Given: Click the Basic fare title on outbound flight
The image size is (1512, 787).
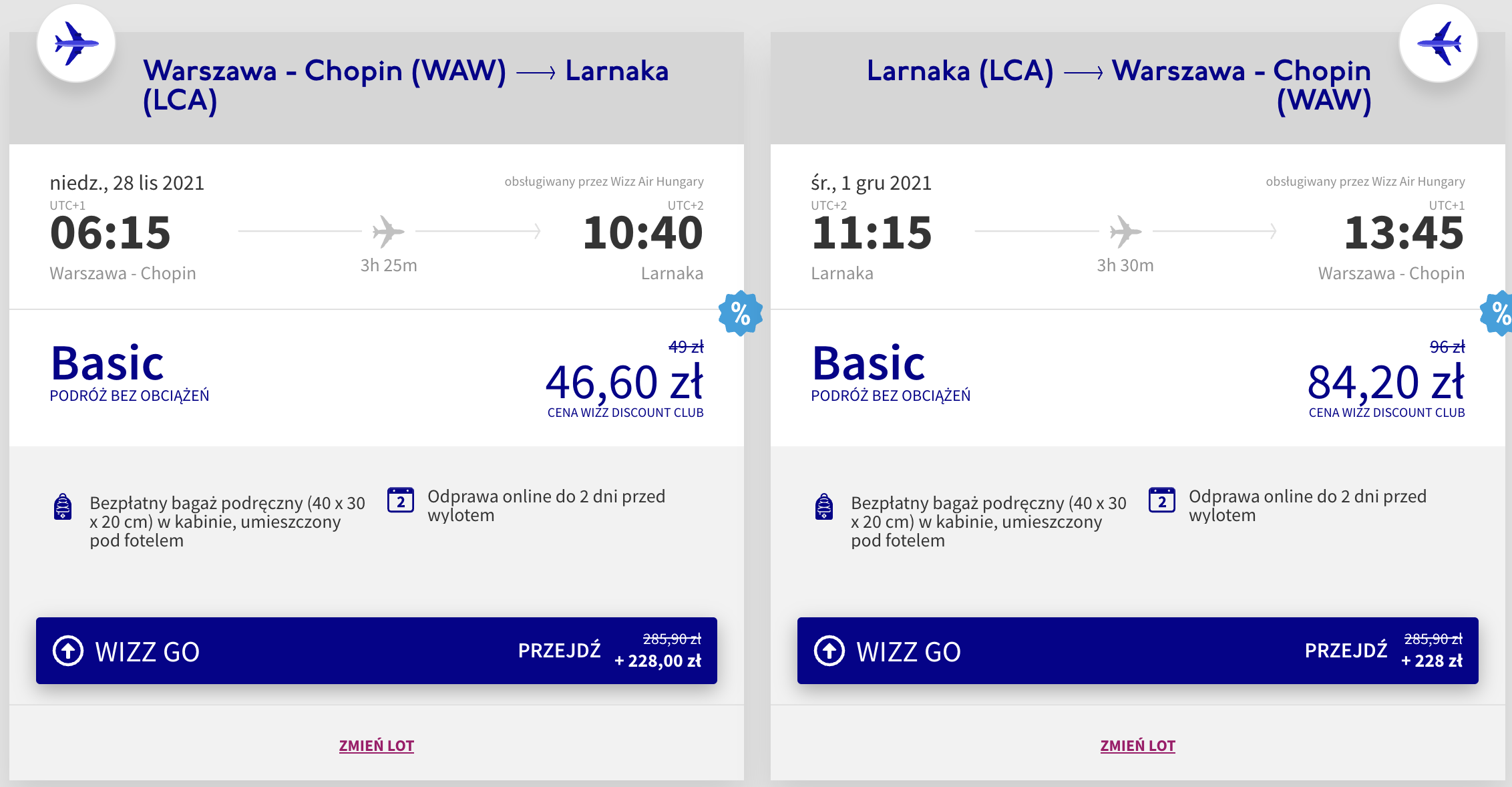Looking at the screenshot, I should [108, 363].
